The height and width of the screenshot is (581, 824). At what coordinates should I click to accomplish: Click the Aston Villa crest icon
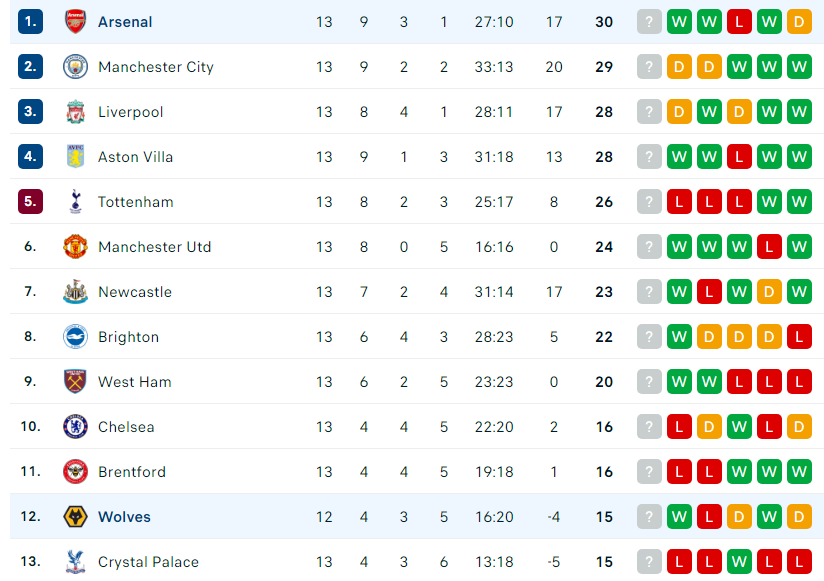pos(75,157)
